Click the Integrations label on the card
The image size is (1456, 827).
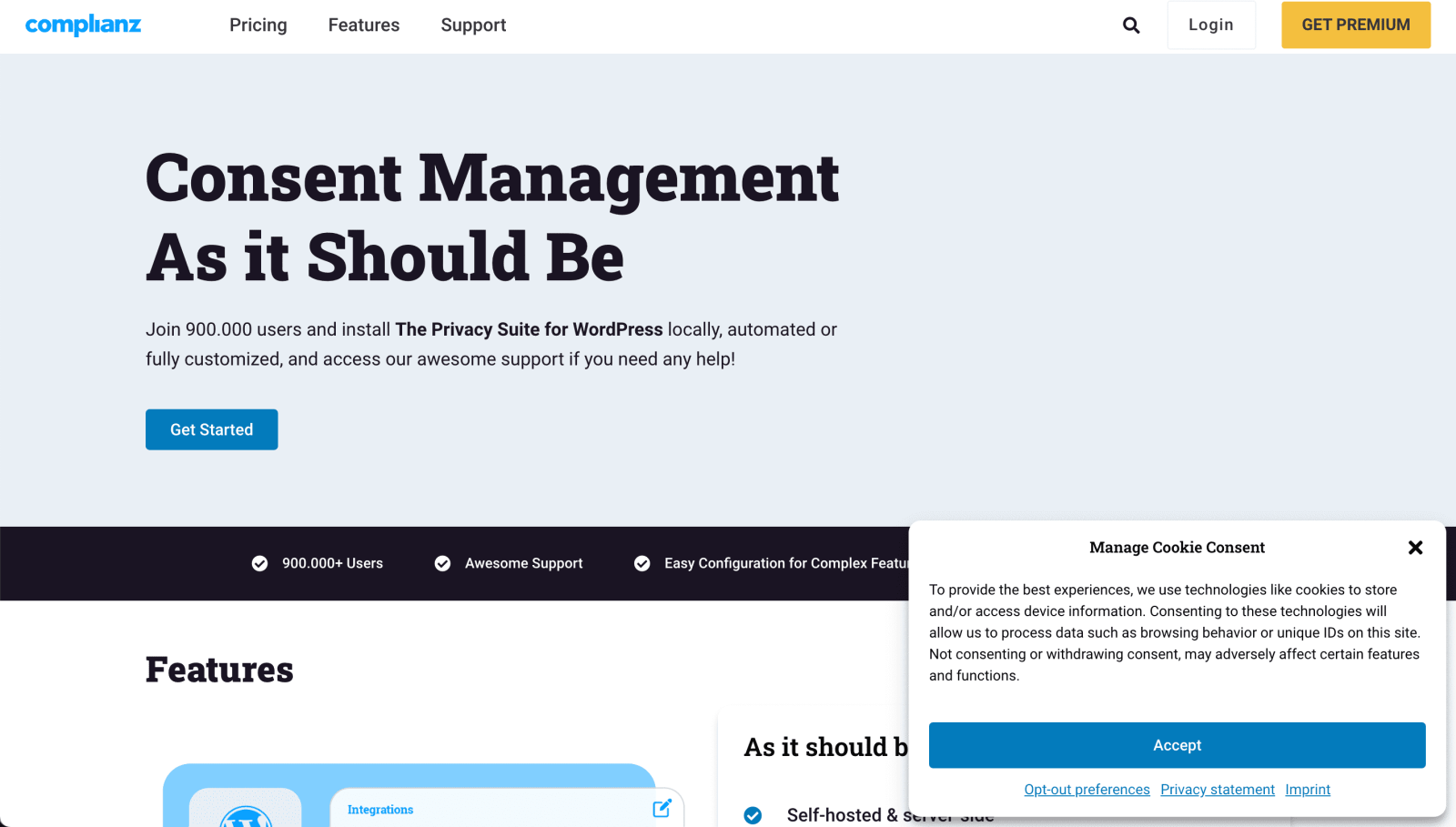pyautogui.click(x=380, y=810)
